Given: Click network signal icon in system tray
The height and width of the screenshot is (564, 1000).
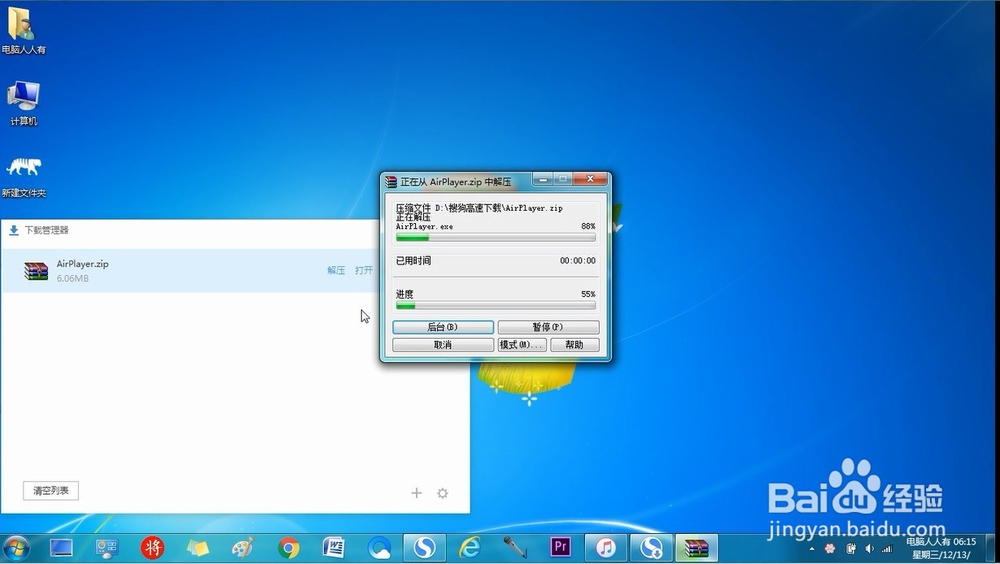Looking at the screenshot, I should [x=886, y=549].
